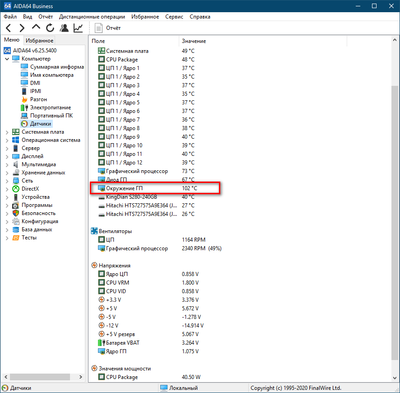Go up one level with Up arrow
Image resolution: width=400 pixels, height=393 pixels.
(36, 28)
